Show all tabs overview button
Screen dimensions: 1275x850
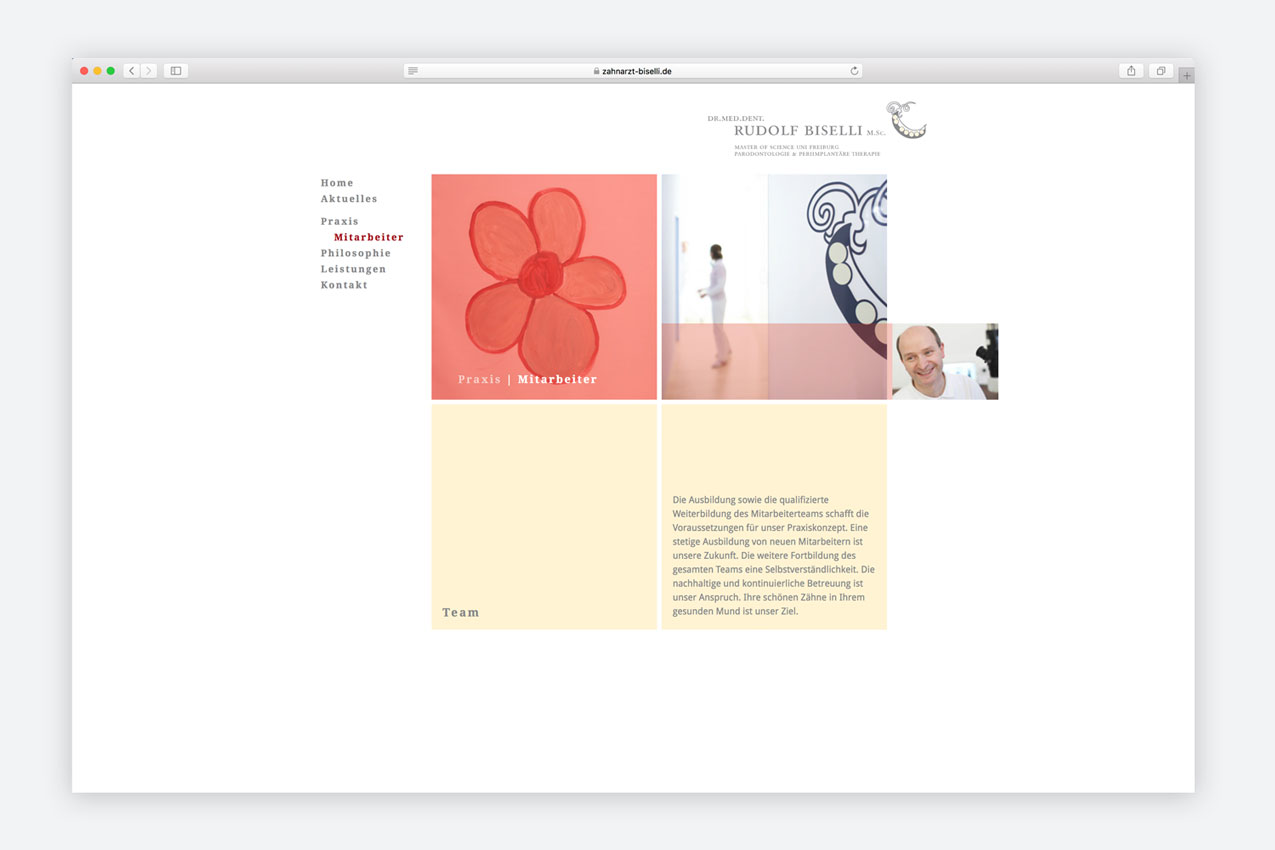[1161, 71]
